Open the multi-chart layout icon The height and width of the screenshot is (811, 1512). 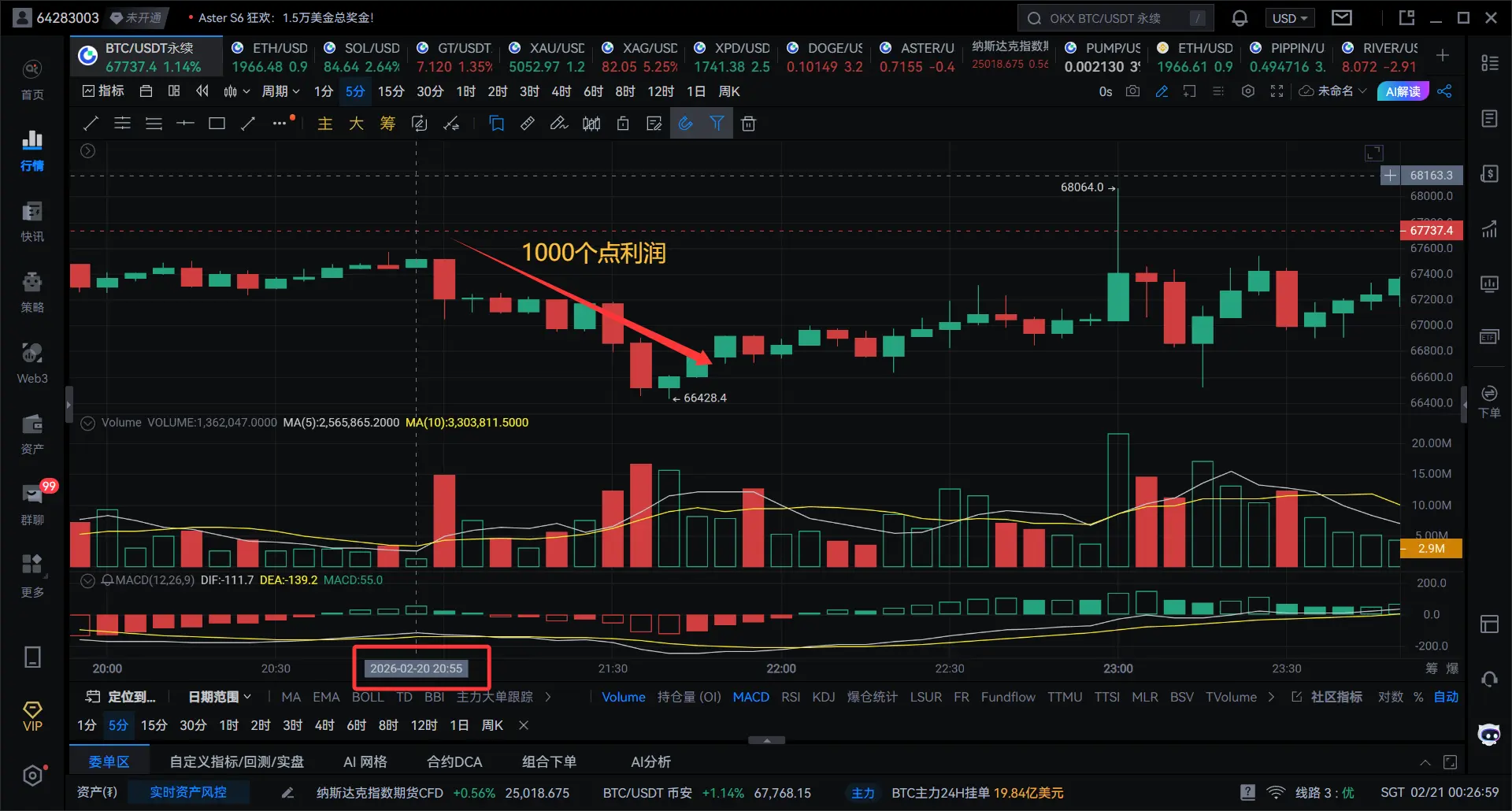[x=174, y=91]
